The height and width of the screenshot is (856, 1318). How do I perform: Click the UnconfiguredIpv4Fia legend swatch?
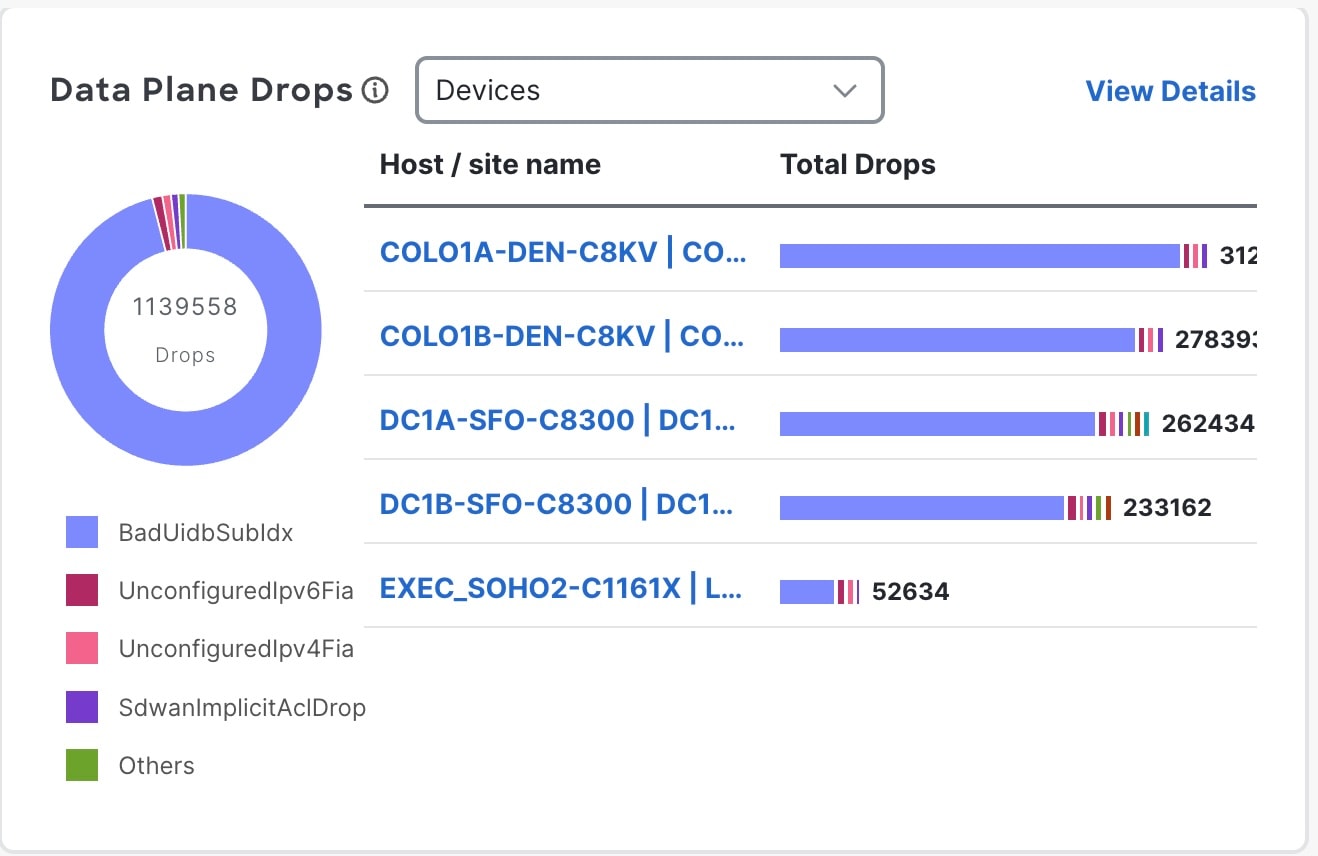pyautogui.click(x=82, y=648)
